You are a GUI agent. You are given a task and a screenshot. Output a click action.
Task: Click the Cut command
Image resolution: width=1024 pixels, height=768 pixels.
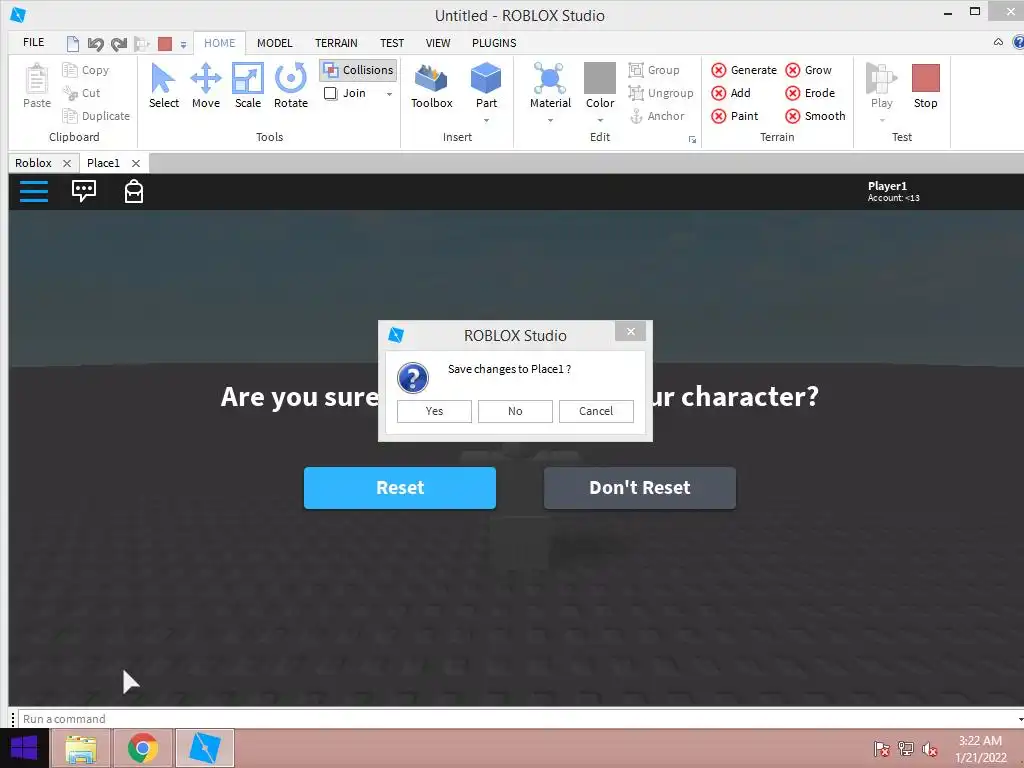pos(82,93)
